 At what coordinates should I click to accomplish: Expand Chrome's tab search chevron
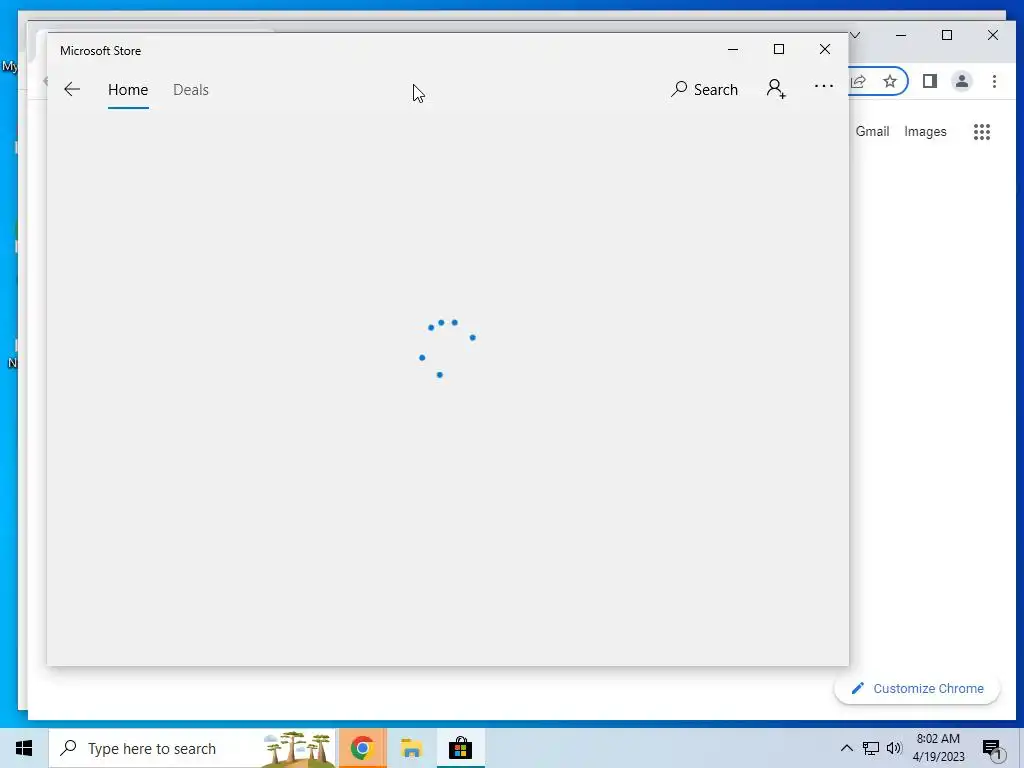(x=856, y=35)
